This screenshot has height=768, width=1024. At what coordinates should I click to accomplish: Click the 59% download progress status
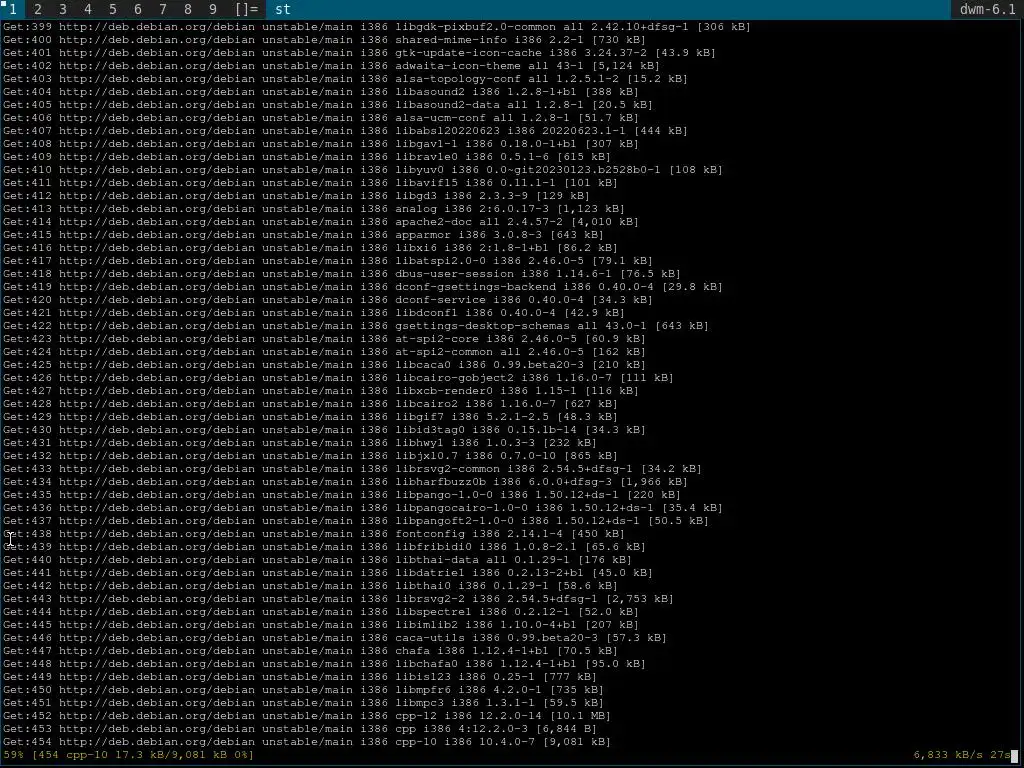128,755
